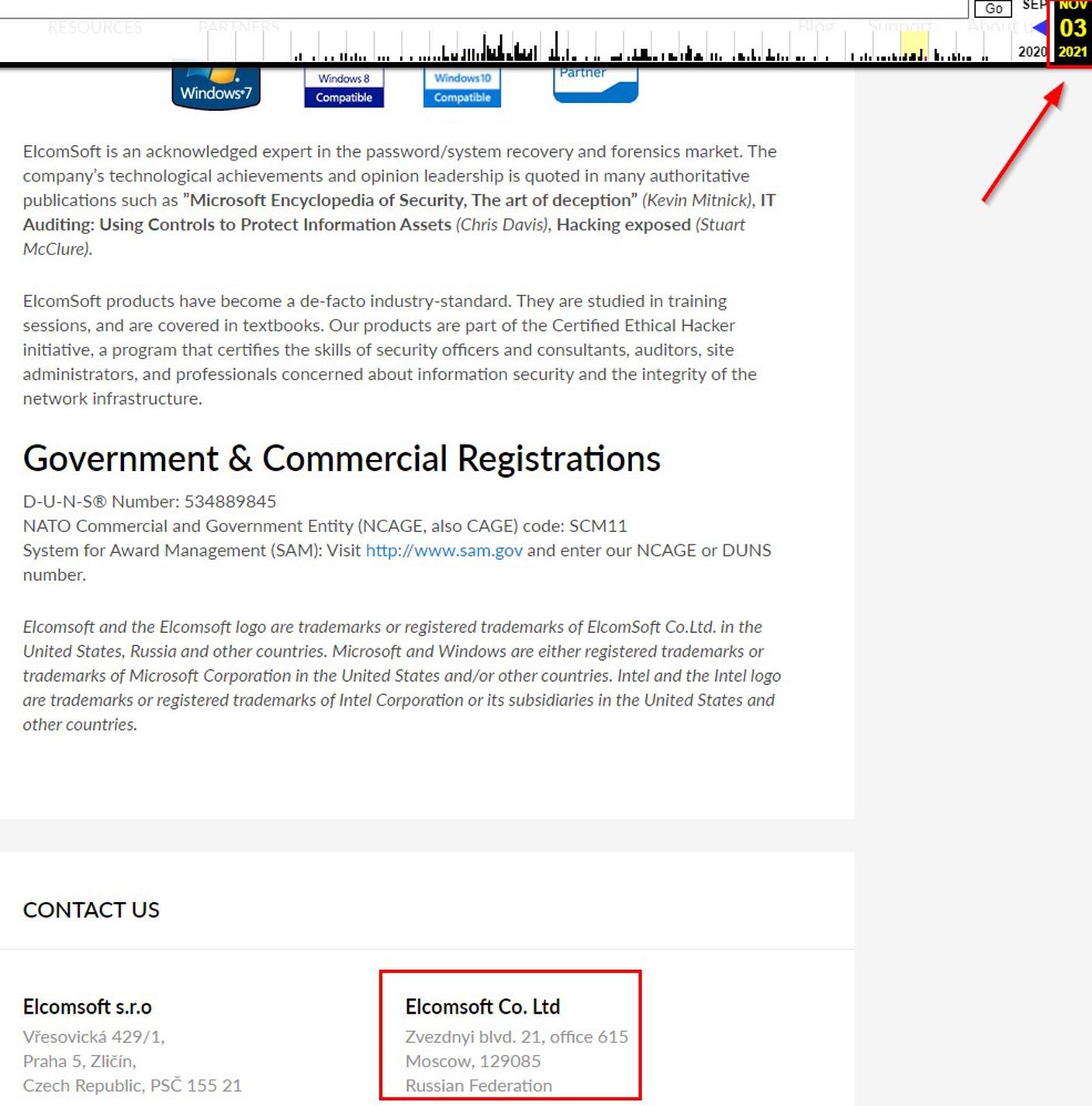
Task: Click the D-U-N-S Number 534889845 line
Action: (150, 501)
